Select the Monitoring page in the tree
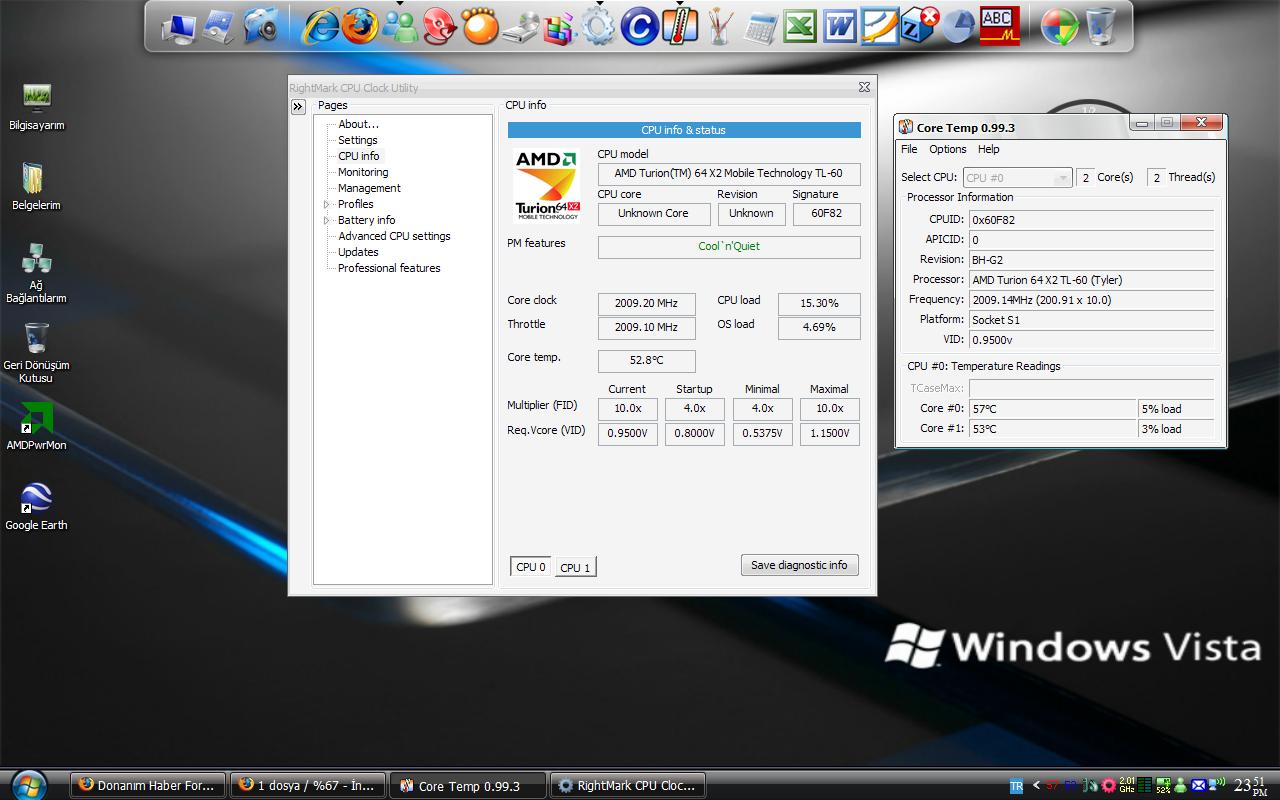1280x800 pixels. (363, 172)
